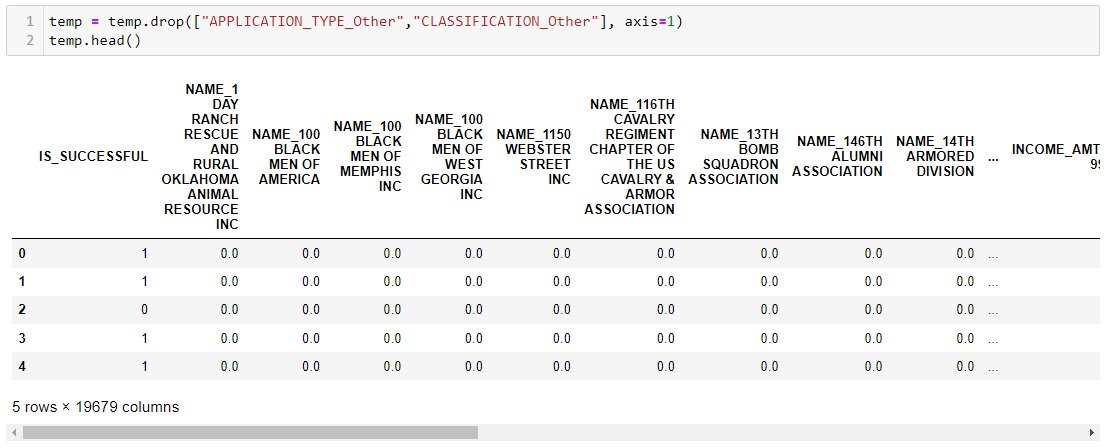Click NAME_1 DAY RANCH value in row 1
The height and width of the screenshot is (448, 1114).
pyautogui.click(x=229, y=282)
